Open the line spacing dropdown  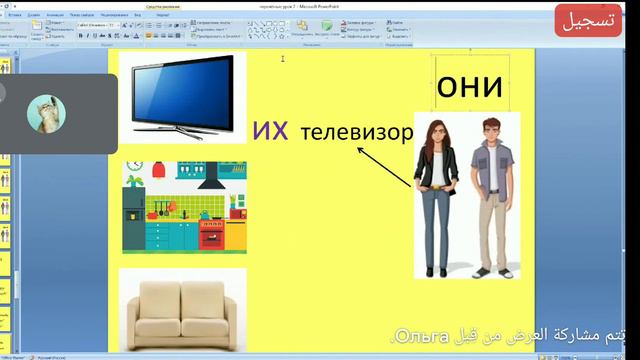(184, 25)
